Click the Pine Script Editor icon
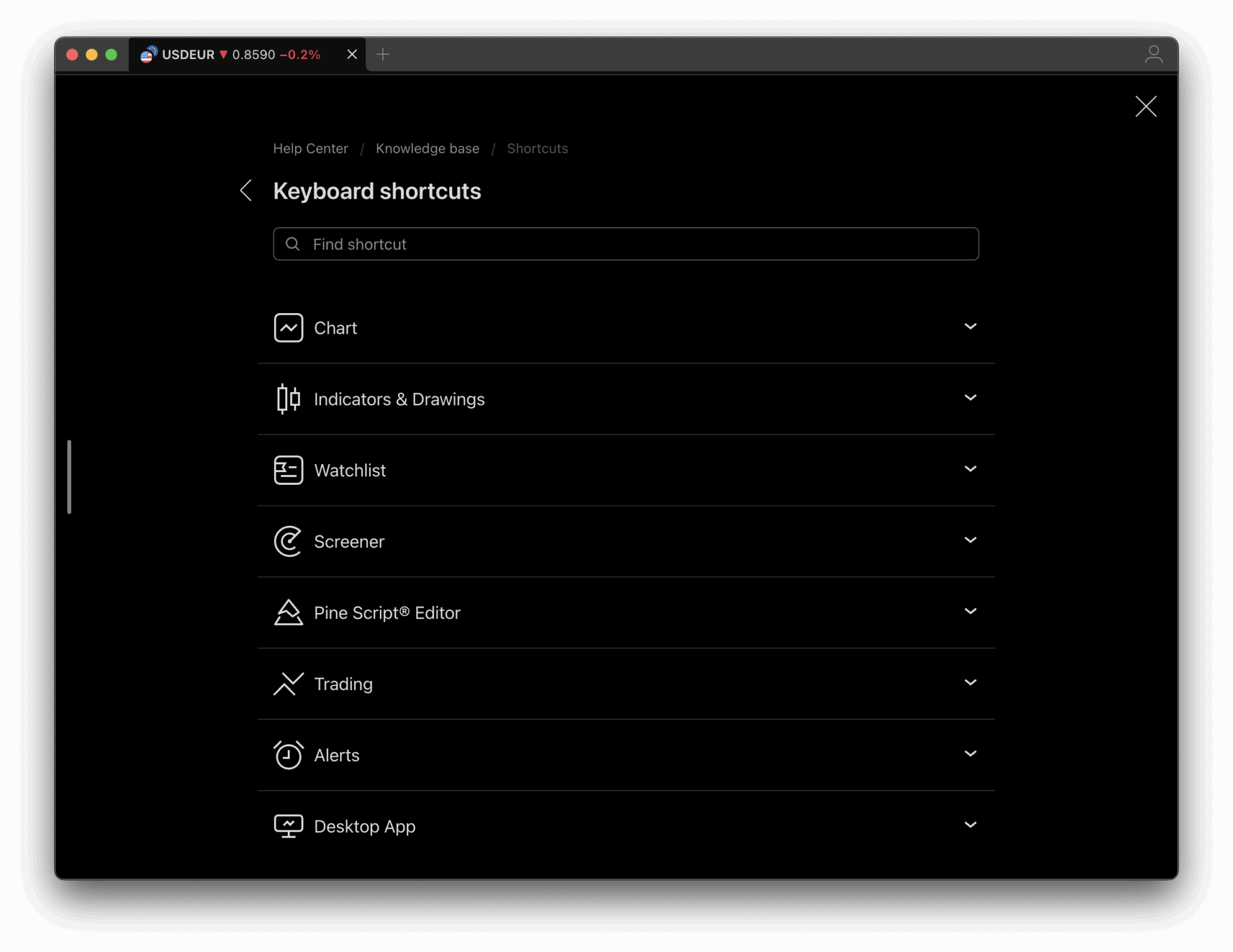Image resolution: width=1233 pixels, height=952 pixels. [x=288, y=612]
